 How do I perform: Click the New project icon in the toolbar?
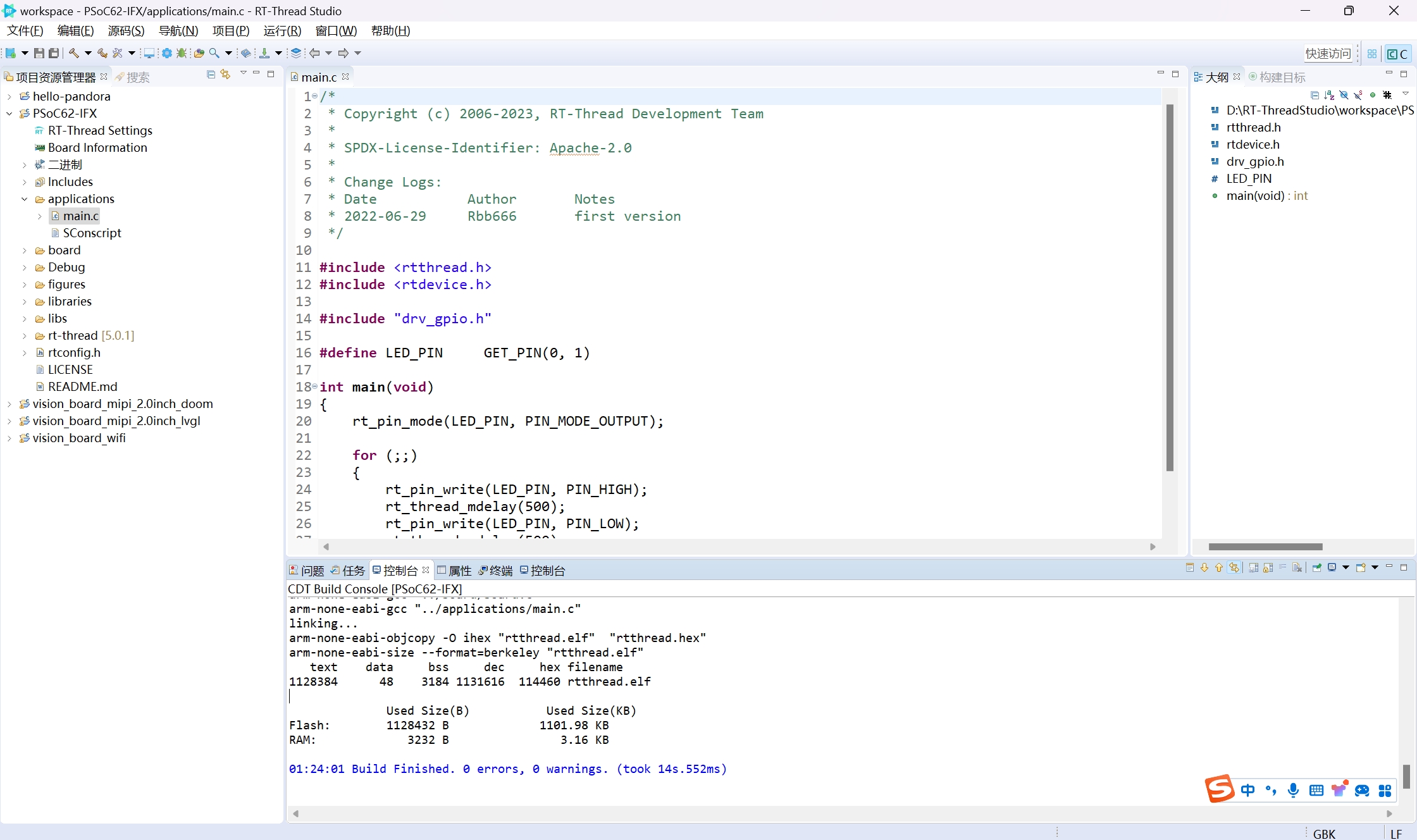(11, 53)
